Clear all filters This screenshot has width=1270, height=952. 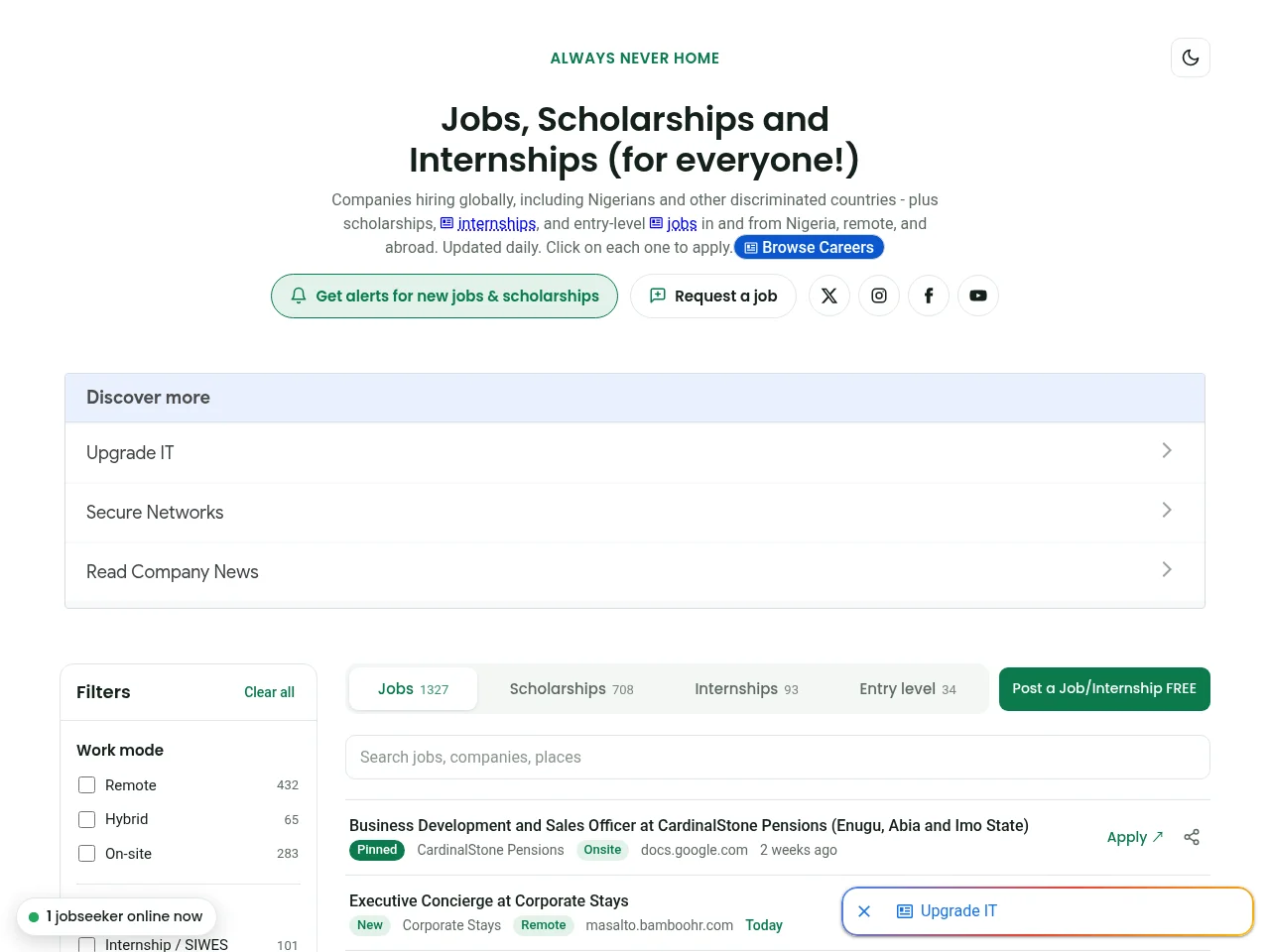click(x=269, y=692)
